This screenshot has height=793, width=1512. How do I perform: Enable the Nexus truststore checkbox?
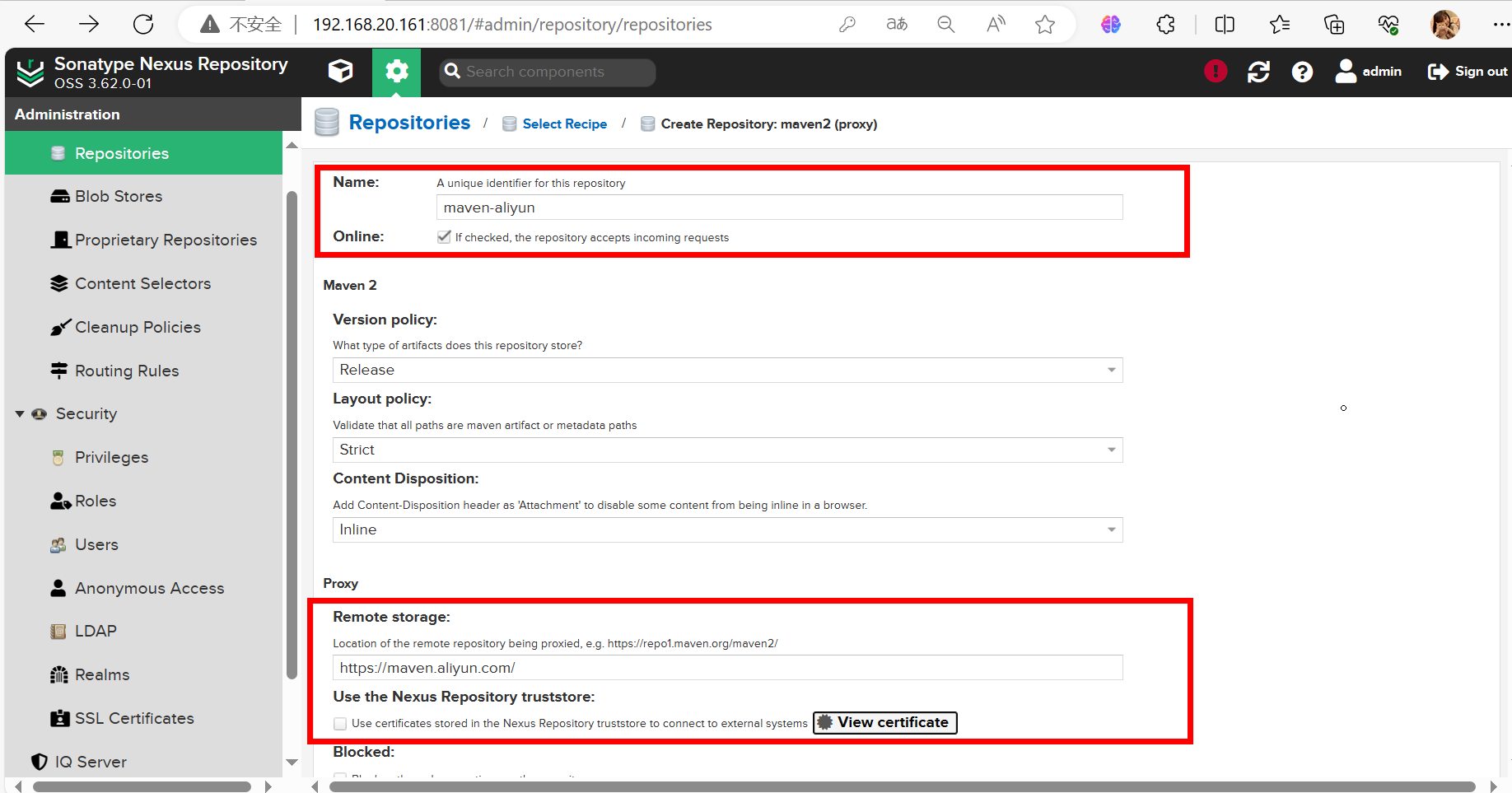click(340, 723)
